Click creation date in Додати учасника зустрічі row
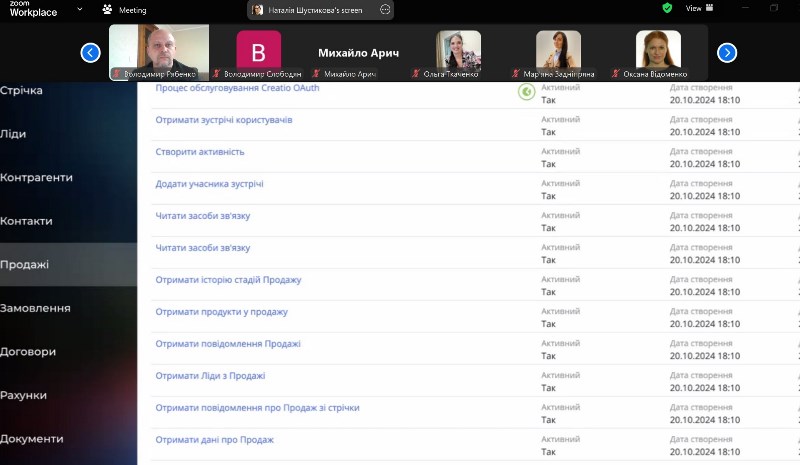The image size is (800, 465). point(705,196)
